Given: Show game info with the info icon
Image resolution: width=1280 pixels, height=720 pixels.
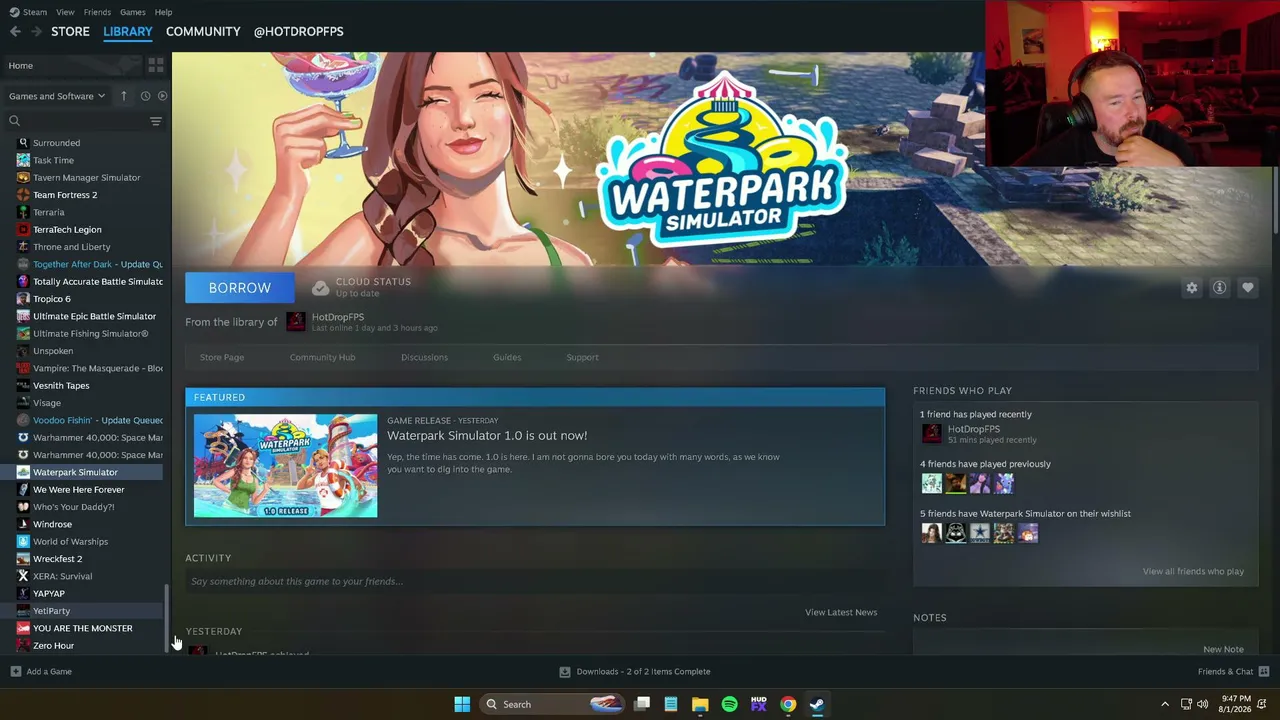Looking at the screenshot, I should [1220, 288].
